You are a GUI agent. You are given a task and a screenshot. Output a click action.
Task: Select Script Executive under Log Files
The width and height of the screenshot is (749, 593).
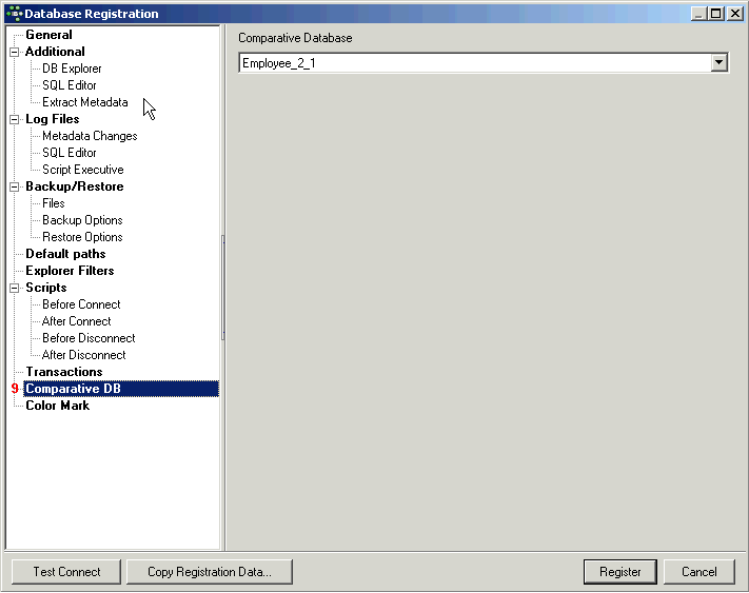pyautogui.click(x=82, y=170)
